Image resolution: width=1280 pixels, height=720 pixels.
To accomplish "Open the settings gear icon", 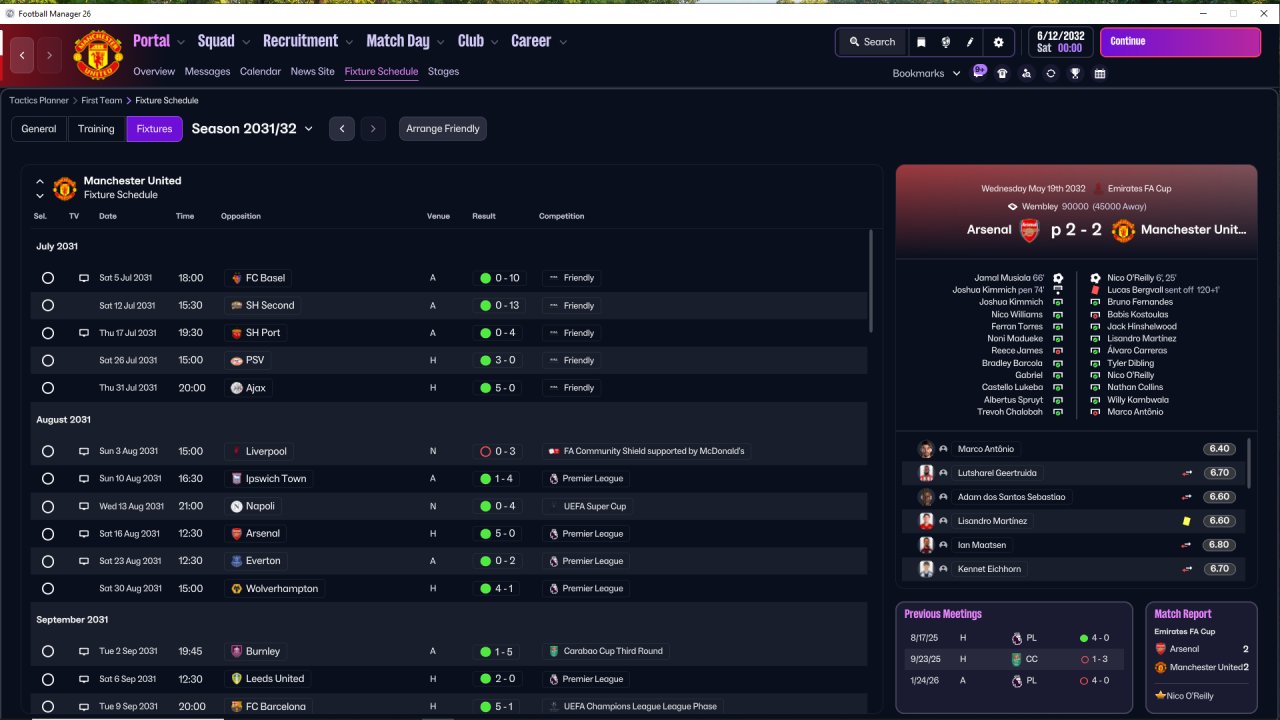I will tap(998, 42).
